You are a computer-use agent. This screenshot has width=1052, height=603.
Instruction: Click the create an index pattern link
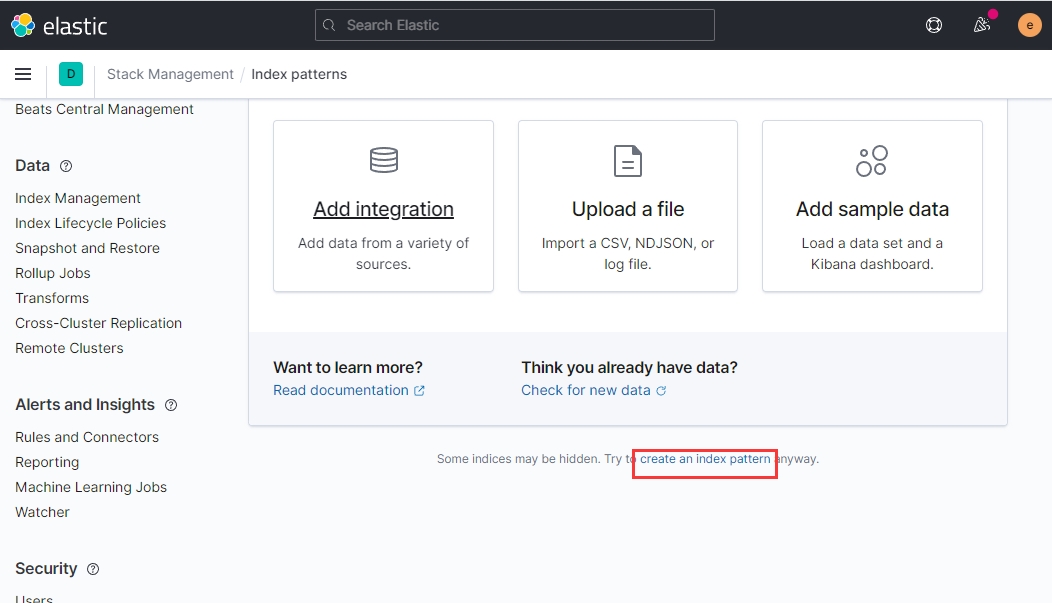(x=705, y=459)
